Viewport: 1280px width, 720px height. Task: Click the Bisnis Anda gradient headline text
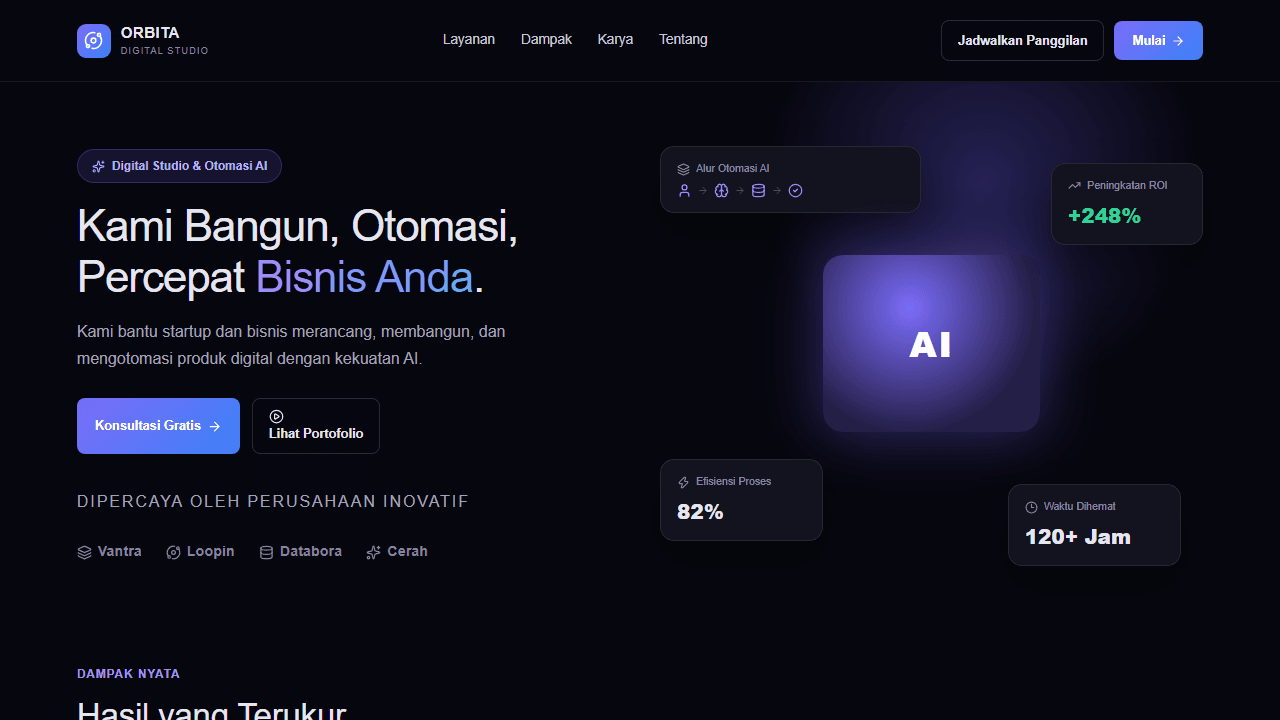(x=364, y=277)
